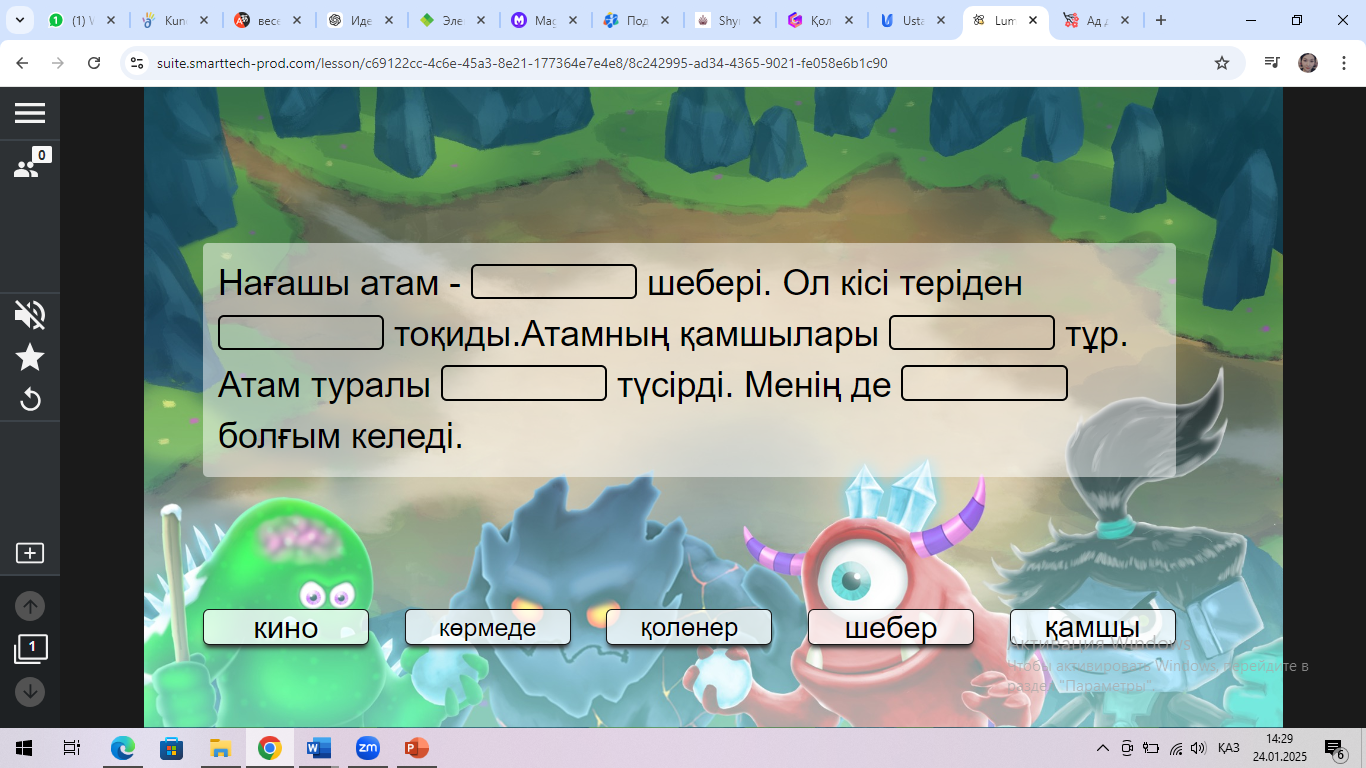Switch to the "Под" tab
1366x768 pixels.
(x=636, y=20)
